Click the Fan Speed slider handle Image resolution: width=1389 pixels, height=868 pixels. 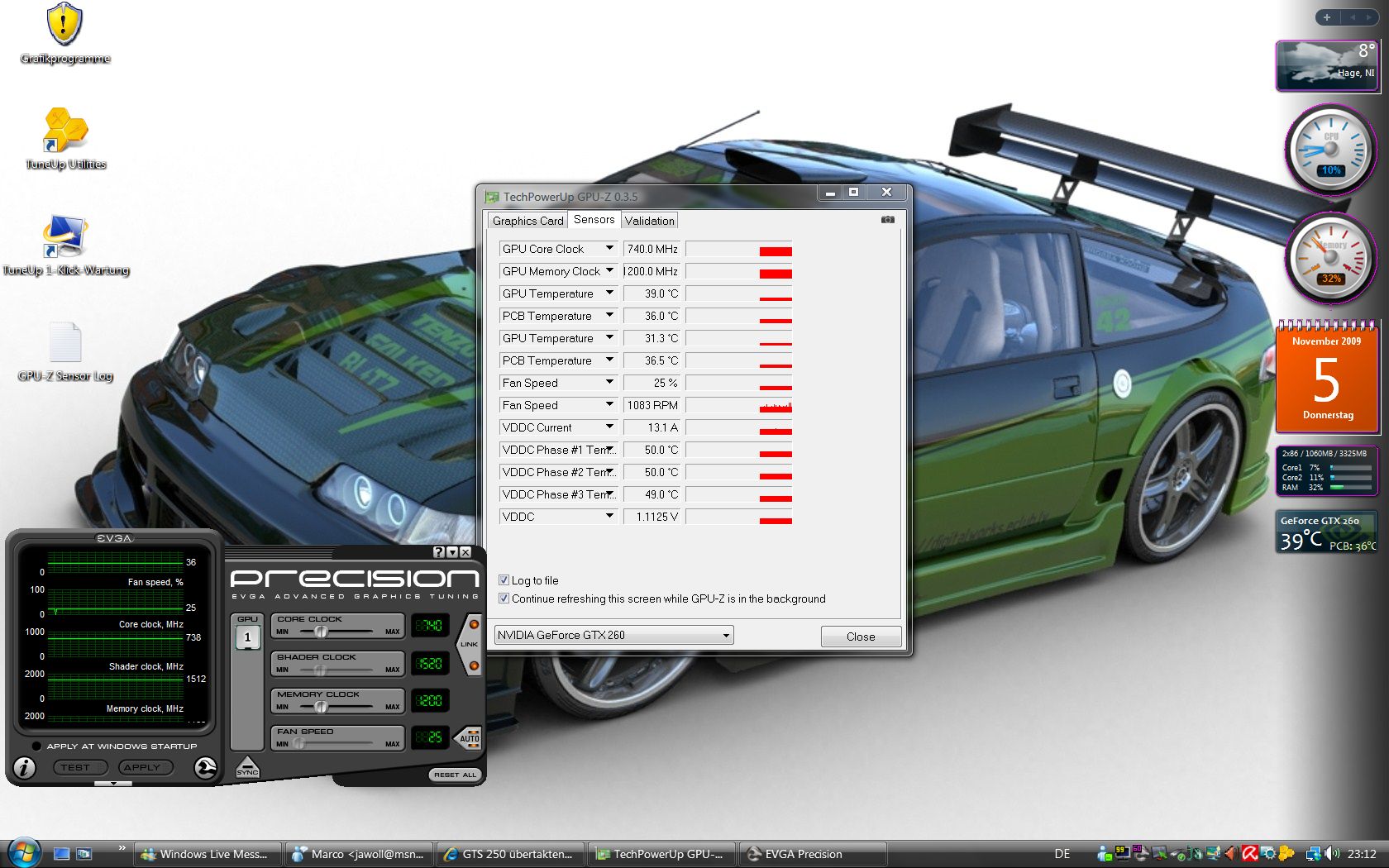click(298, 744)
